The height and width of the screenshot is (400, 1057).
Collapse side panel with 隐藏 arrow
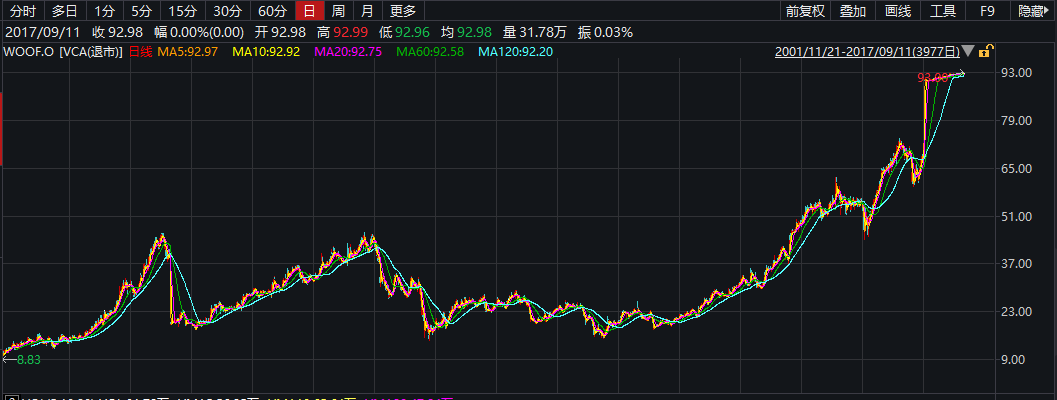(x=1034, y=12)
